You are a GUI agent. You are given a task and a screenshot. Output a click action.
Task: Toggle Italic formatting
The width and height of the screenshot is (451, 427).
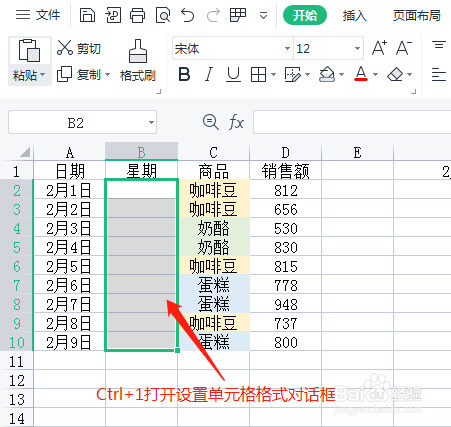[209, 74]
